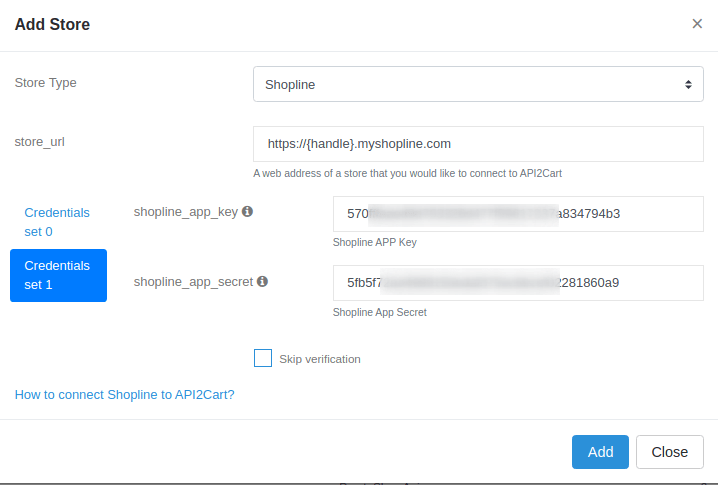Screen dimensions: 718x485
Task: Click info icon beside shopline_app_secret label
Action: (x=262, y=282)
